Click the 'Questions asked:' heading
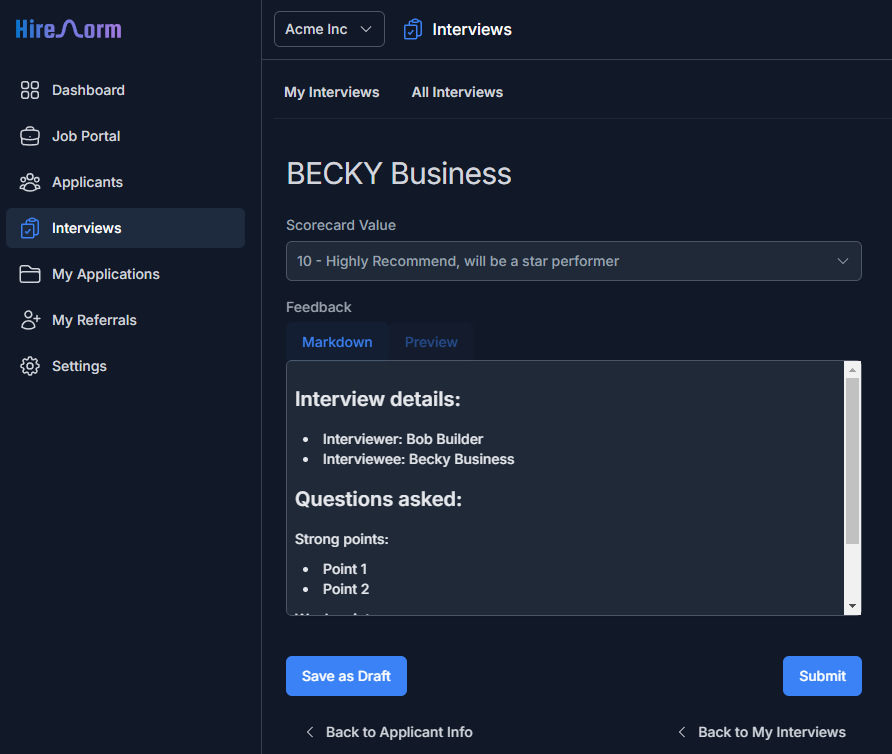This screenshot has height=754, width=892. (x=378, y=499)
